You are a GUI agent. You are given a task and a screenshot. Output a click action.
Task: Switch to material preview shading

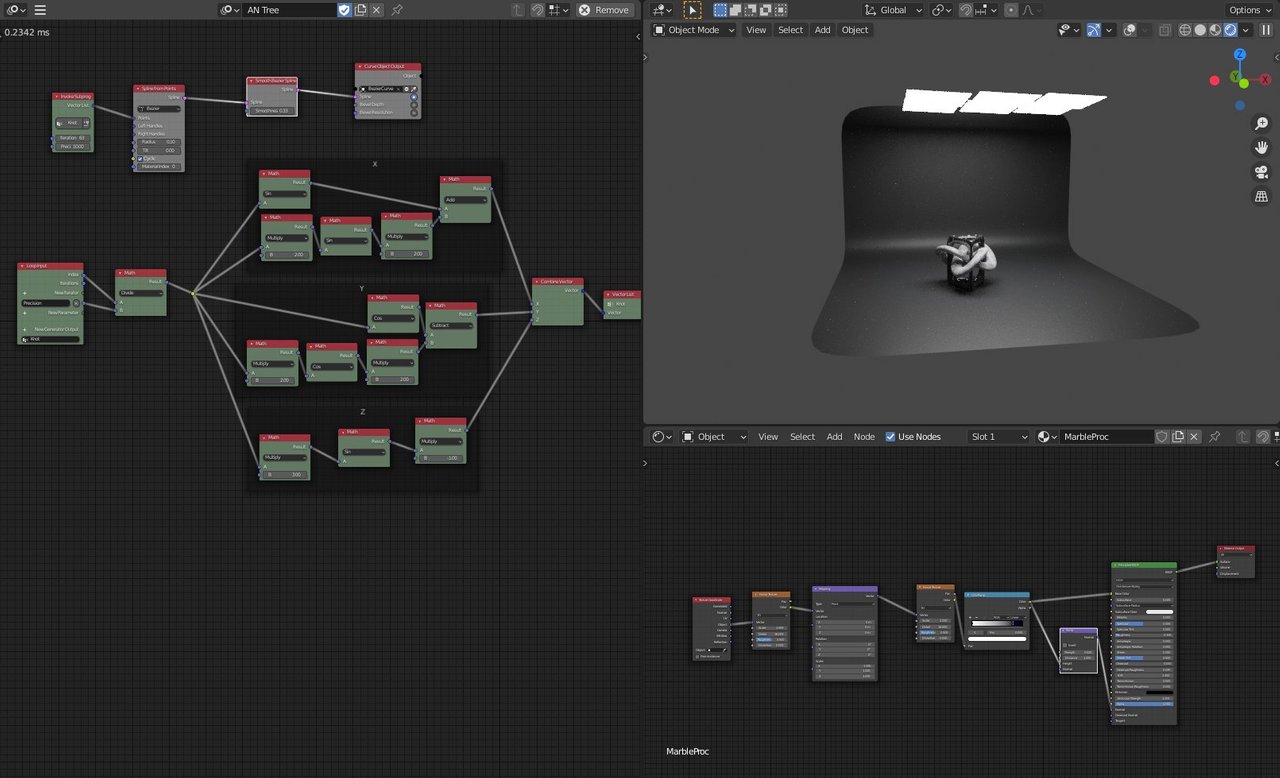pos(1216,30)
